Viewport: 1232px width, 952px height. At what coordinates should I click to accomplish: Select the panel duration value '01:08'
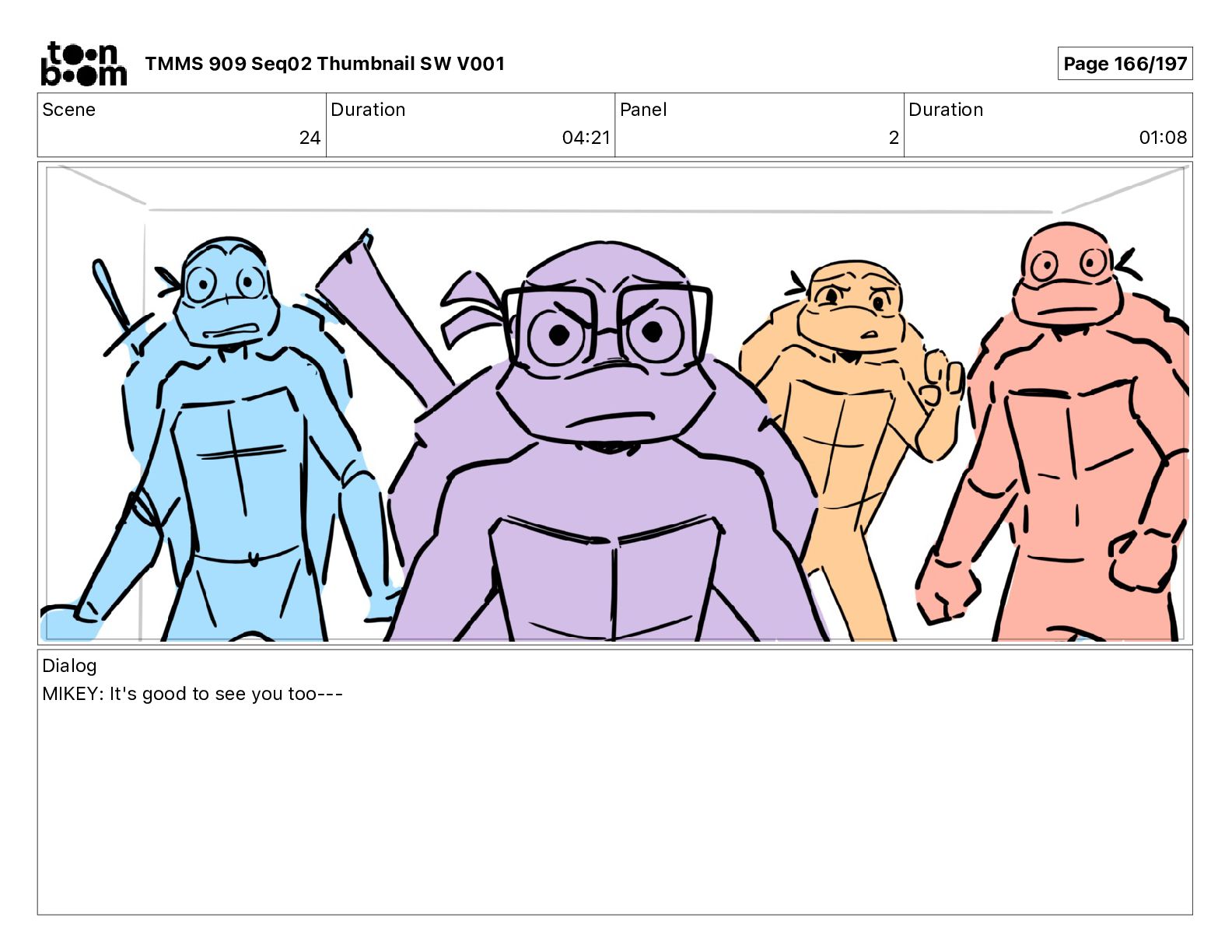tap(1163, 138)
